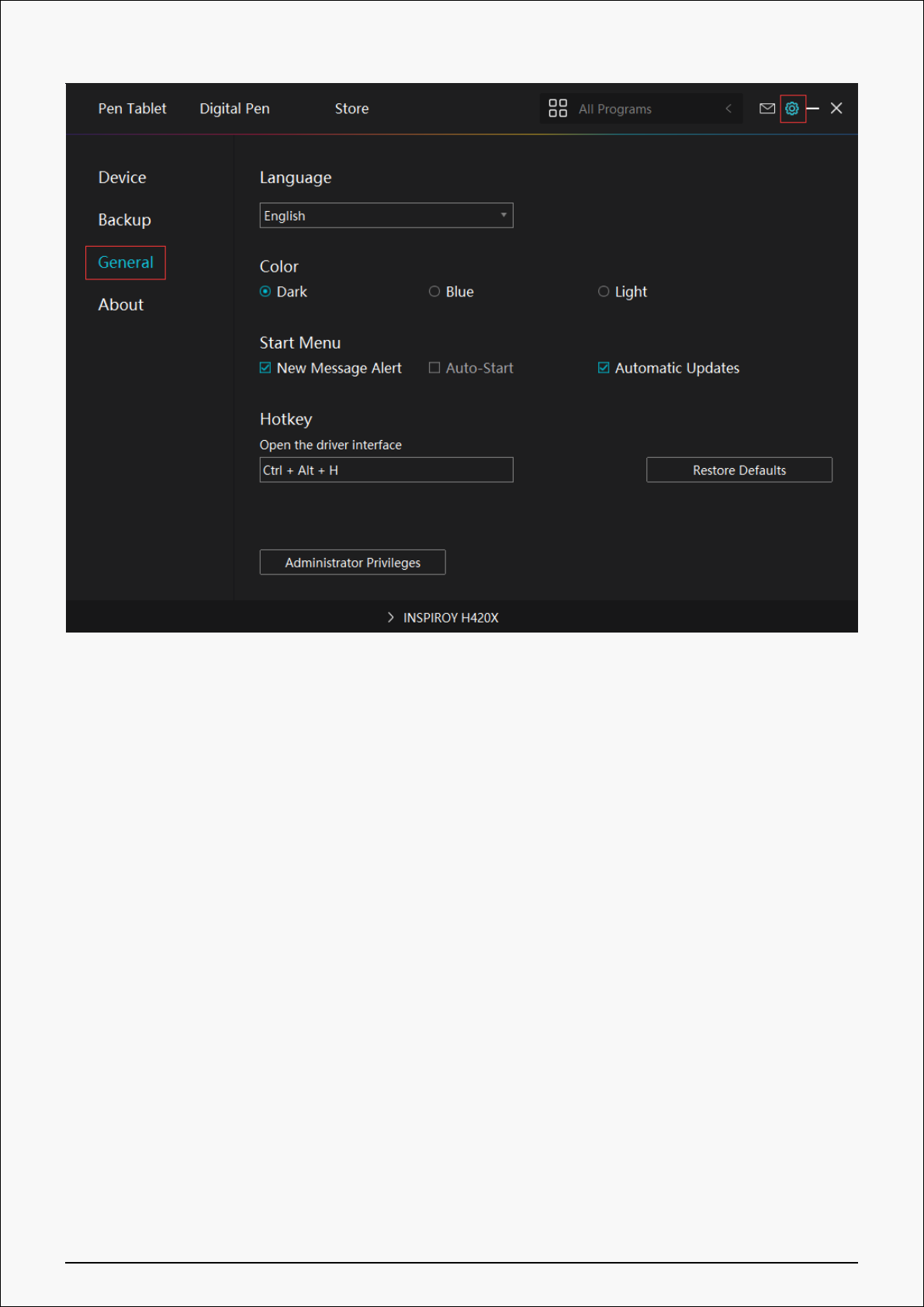Open the Digital Pen tab
This screenshot has height=1307, width=924.
point(234,109)
